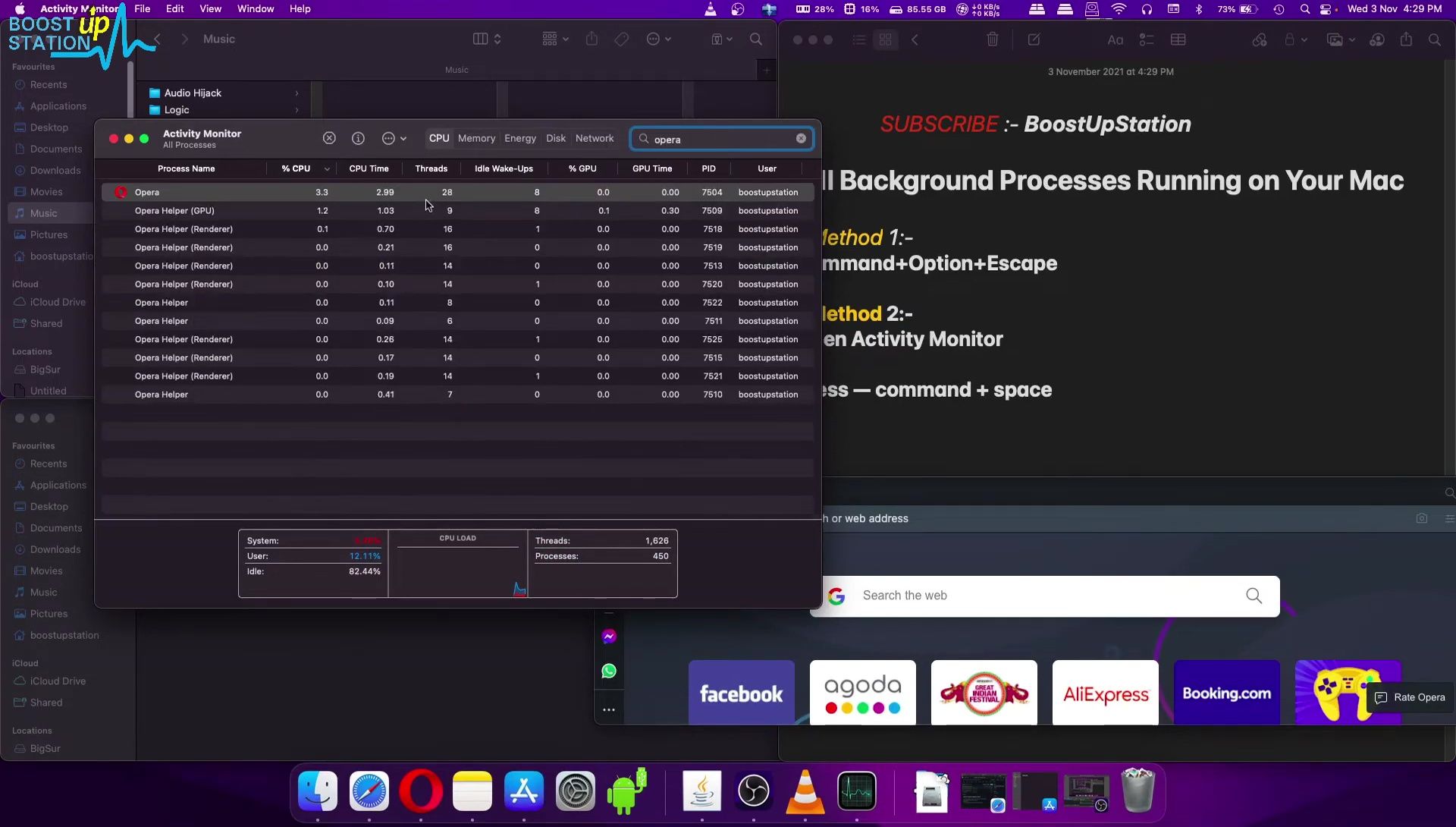Open Notes text format Aa icon
This screenshot has height=827, width=1456.
point(1115,40)
